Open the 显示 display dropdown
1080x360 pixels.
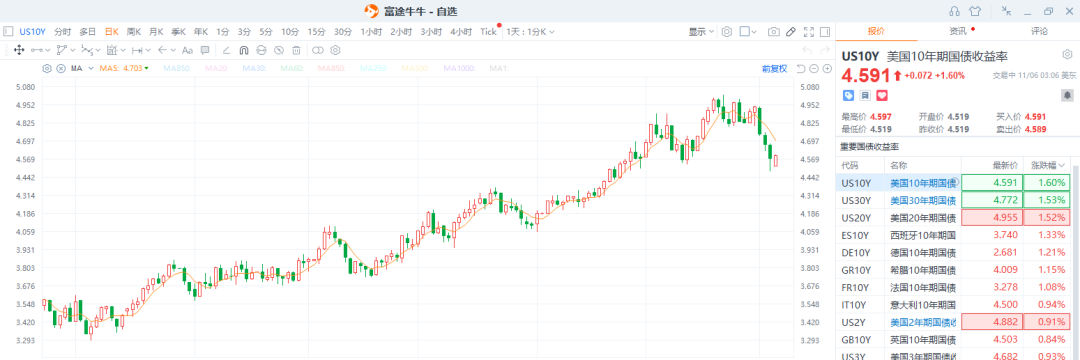coord(702,32)
